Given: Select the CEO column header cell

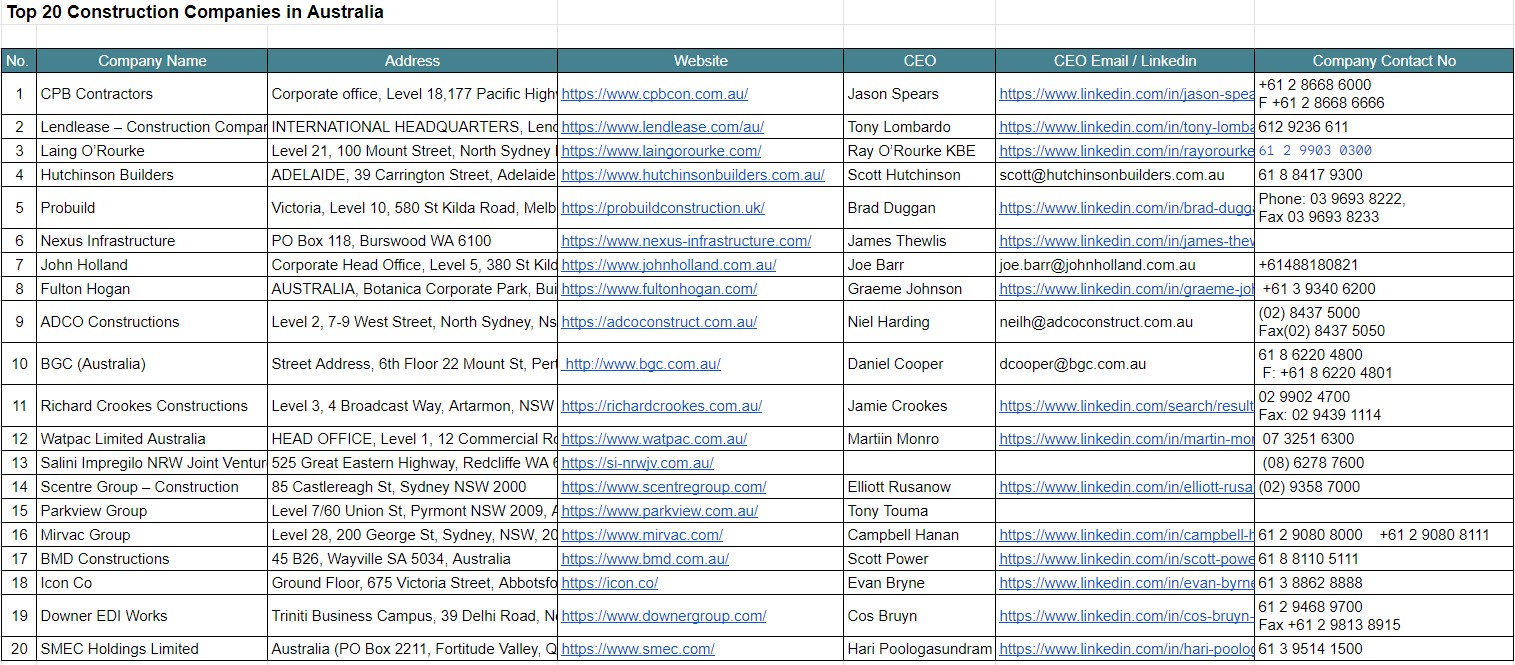Looking at the screenshot, I should coord(919,61).
